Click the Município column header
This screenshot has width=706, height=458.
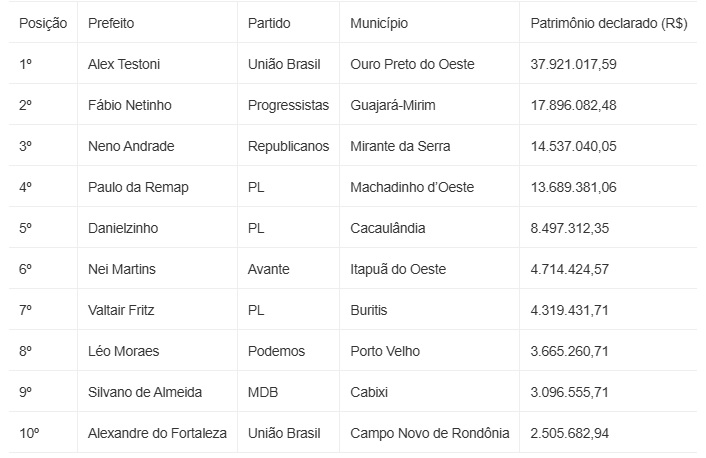[x=379, y=23]
